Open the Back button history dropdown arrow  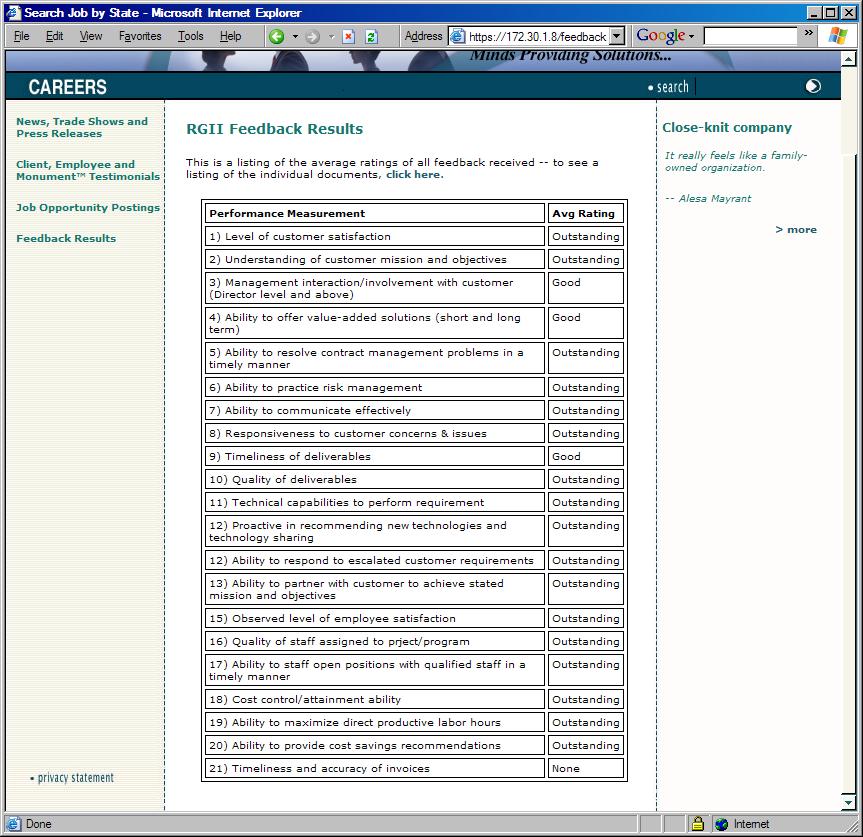[295, 37]
